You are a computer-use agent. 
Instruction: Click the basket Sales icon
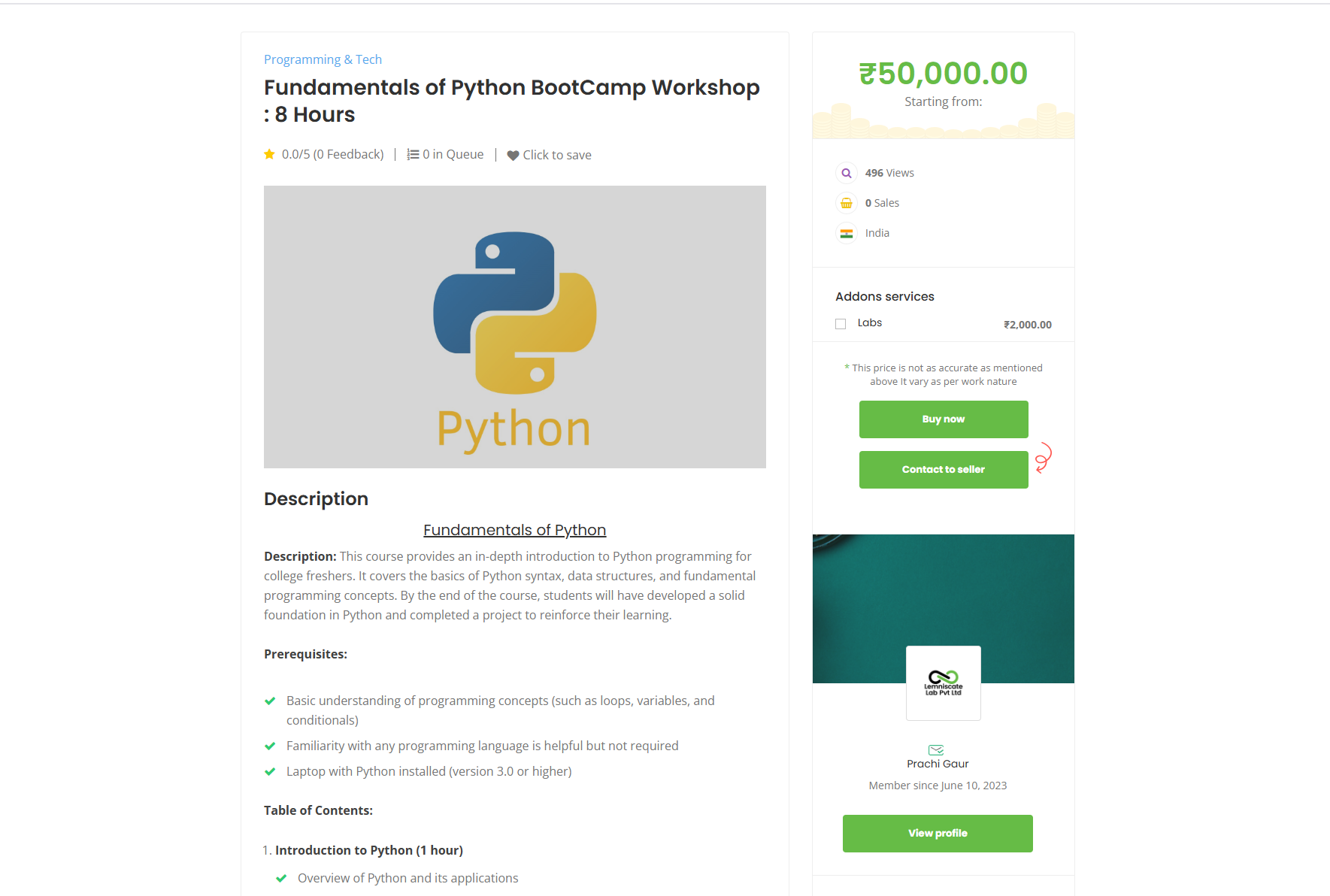point(847,203)
